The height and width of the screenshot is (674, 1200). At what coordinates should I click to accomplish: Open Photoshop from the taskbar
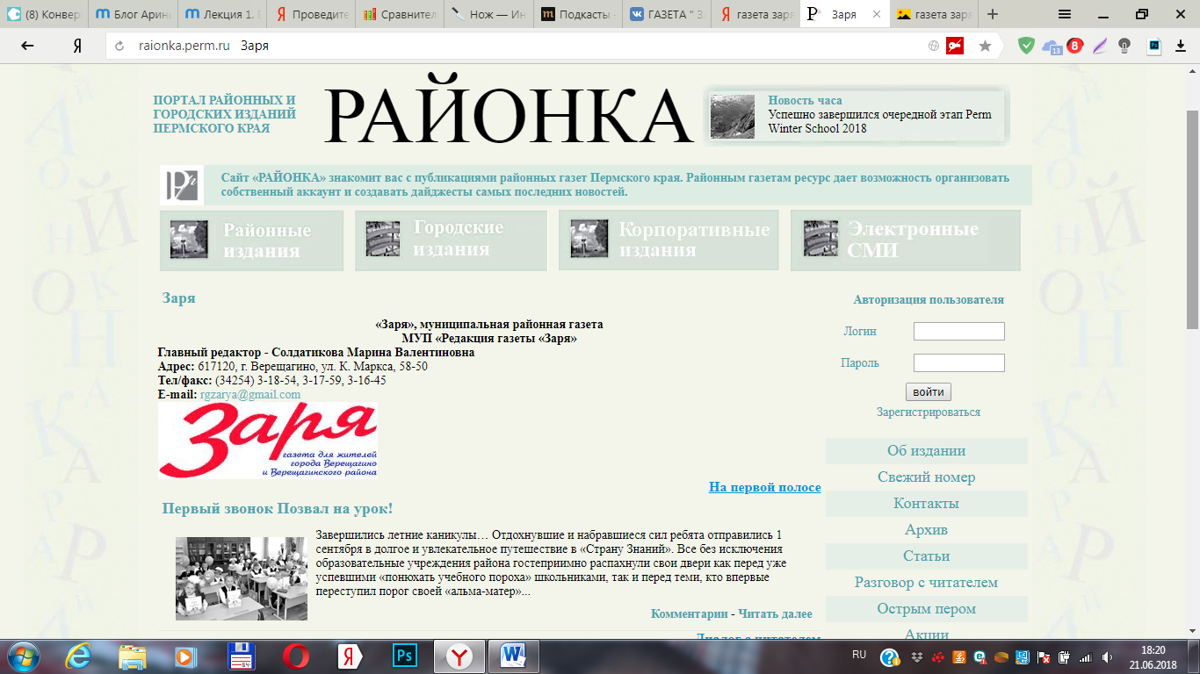click(405, 656)
